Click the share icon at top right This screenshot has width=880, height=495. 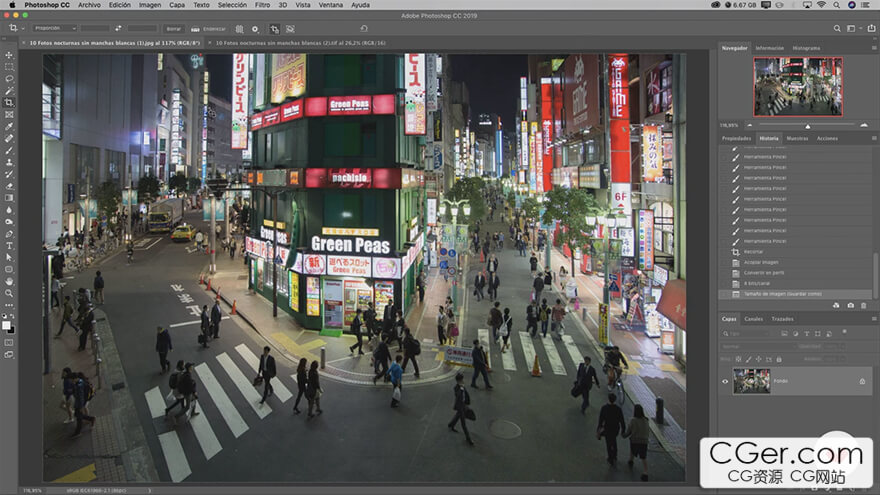click(872, 28)
